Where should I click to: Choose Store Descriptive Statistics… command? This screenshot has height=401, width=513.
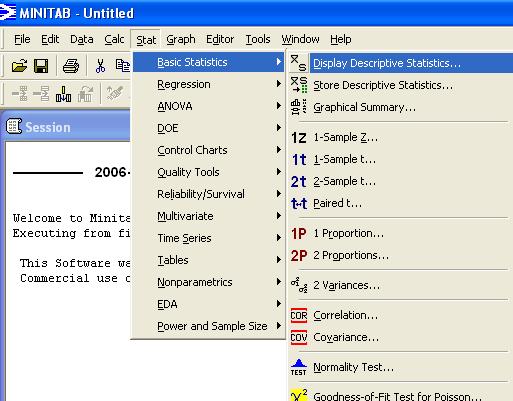tap(401, 85)
